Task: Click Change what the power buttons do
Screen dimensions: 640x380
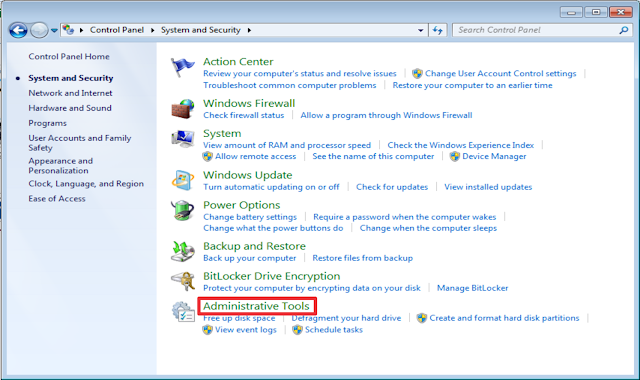Action: (273, 228)
